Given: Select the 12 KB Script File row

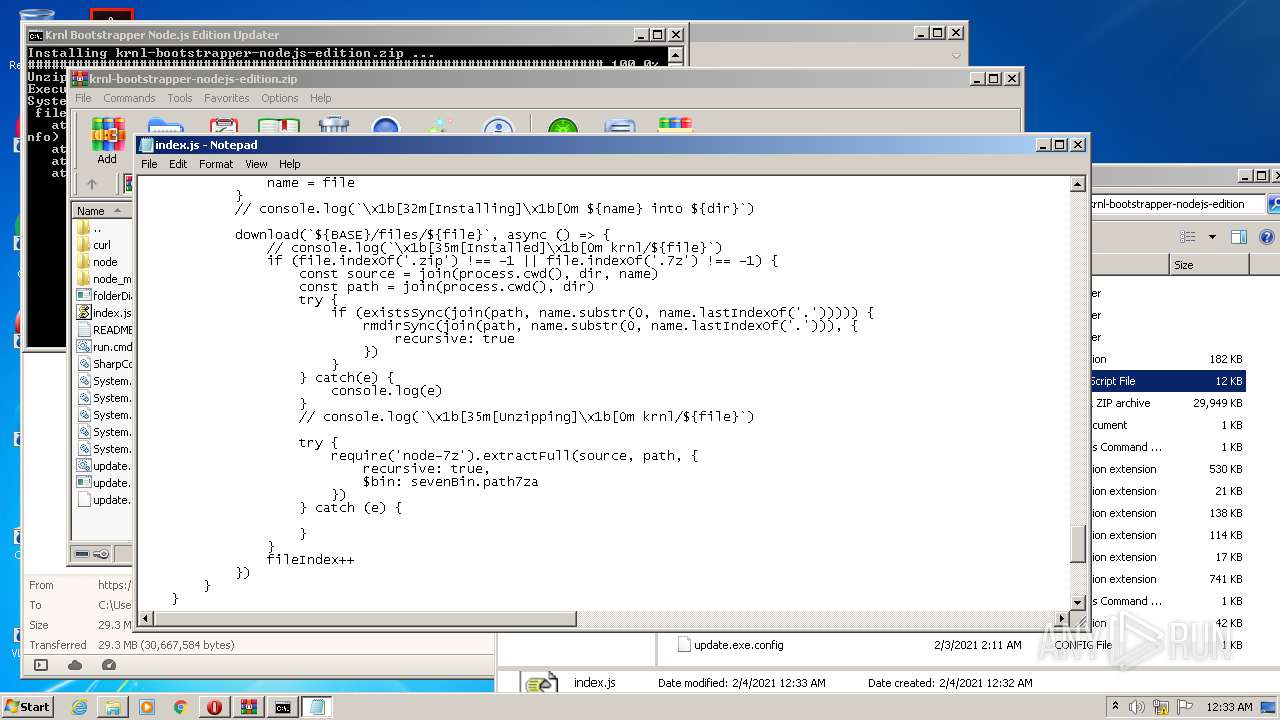Looking at the screenshot, I should click(x=1168, y=381).
